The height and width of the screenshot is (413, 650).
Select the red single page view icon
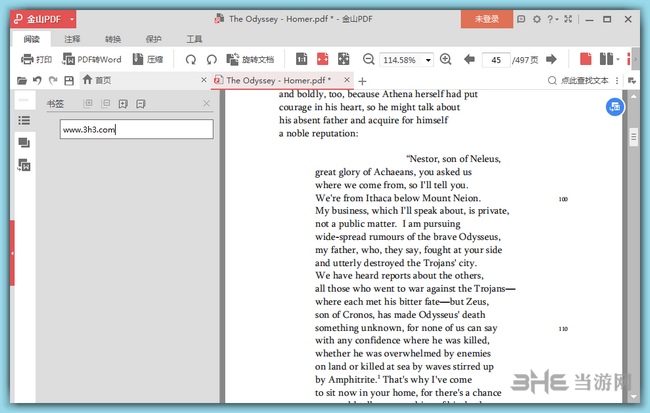586,59
